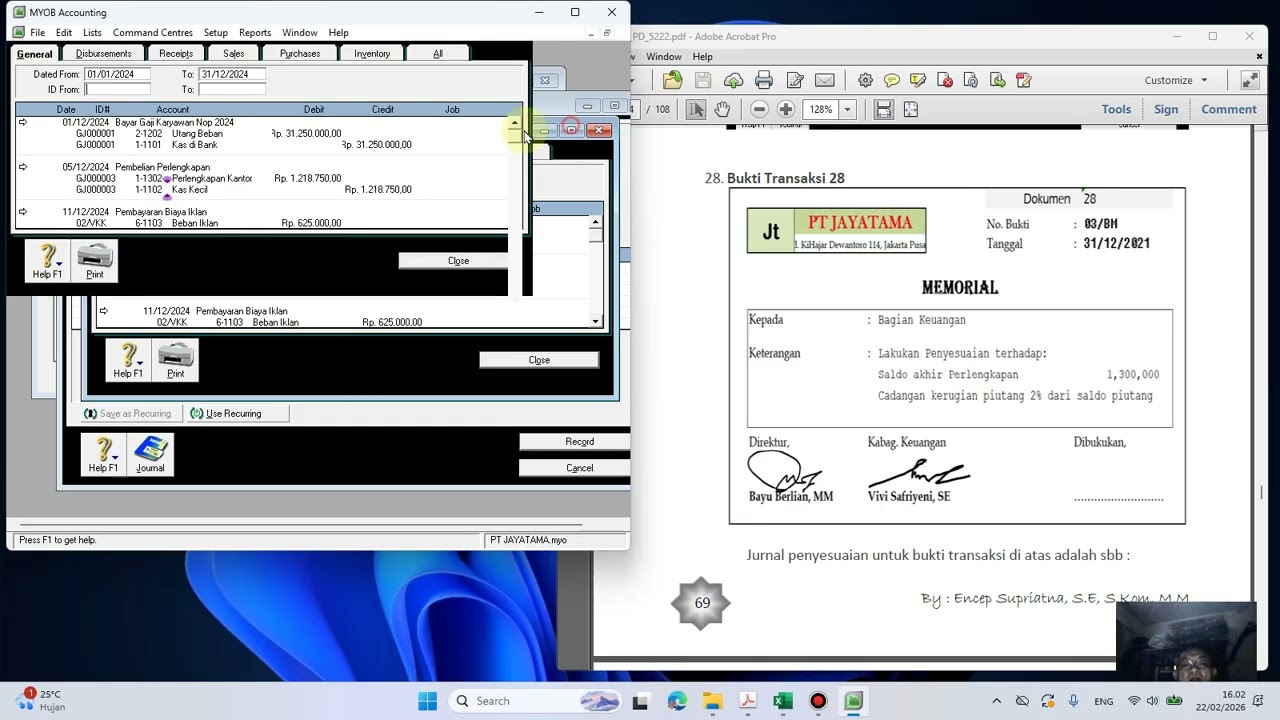Click the To date field showing 31/12/2024
The width and height of the screenshot is (1280, 720).
click(232, 74)
